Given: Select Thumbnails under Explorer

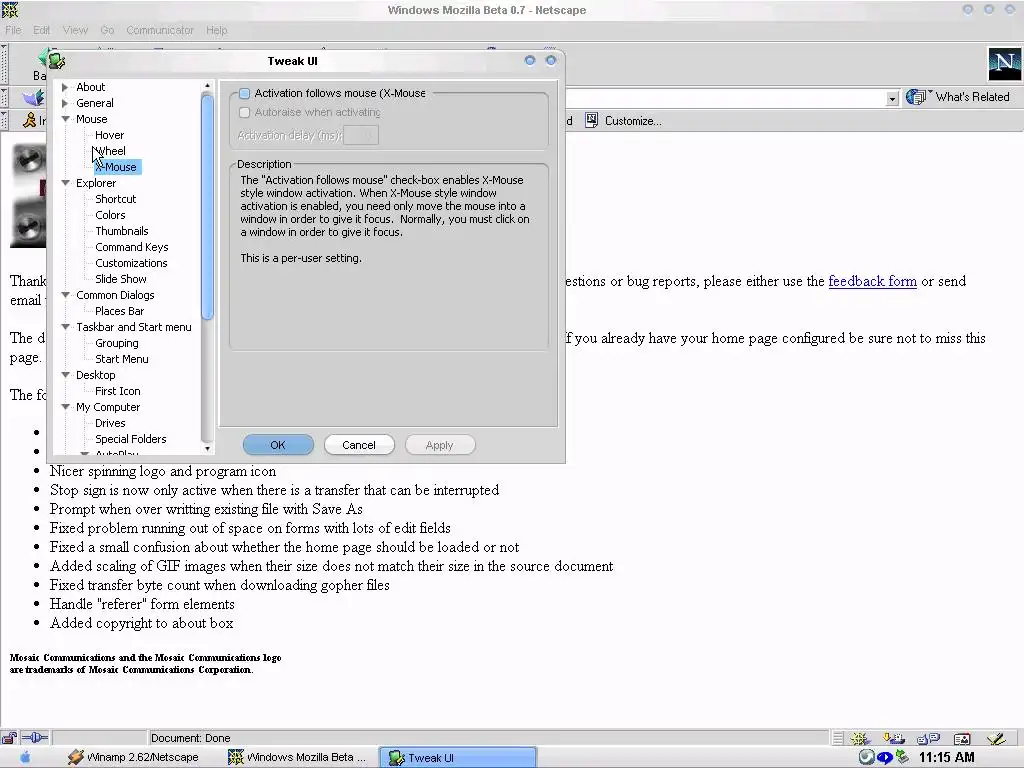Looking at the screenshot, I should (x=121, y=231).
